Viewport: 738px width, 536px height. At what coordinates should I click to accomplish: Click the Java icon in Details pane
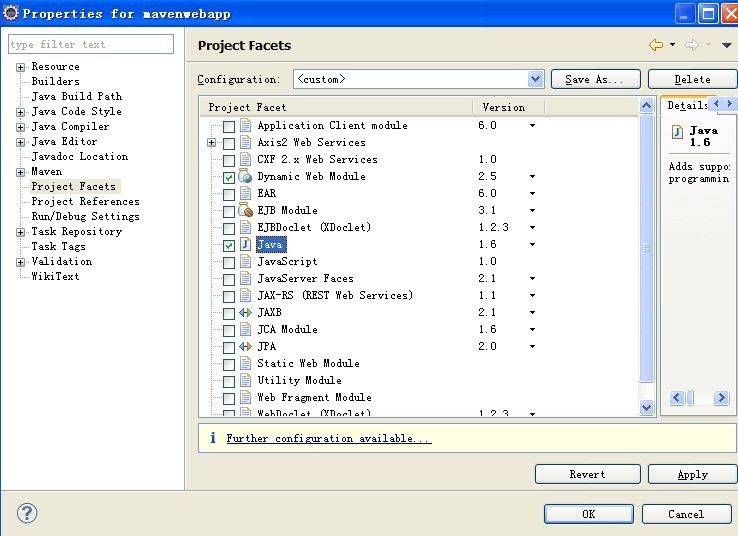[677, 132]
